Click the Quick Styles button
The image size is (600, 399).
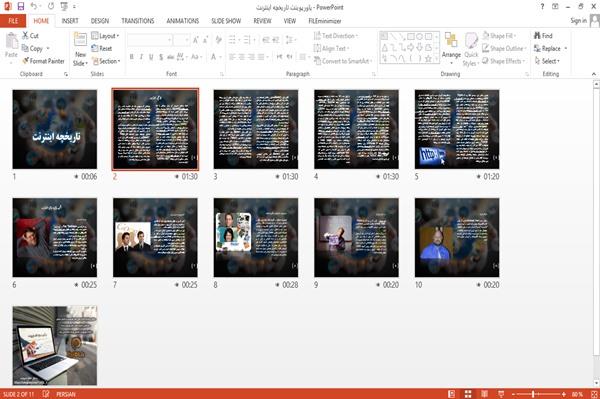pos(471,49)
